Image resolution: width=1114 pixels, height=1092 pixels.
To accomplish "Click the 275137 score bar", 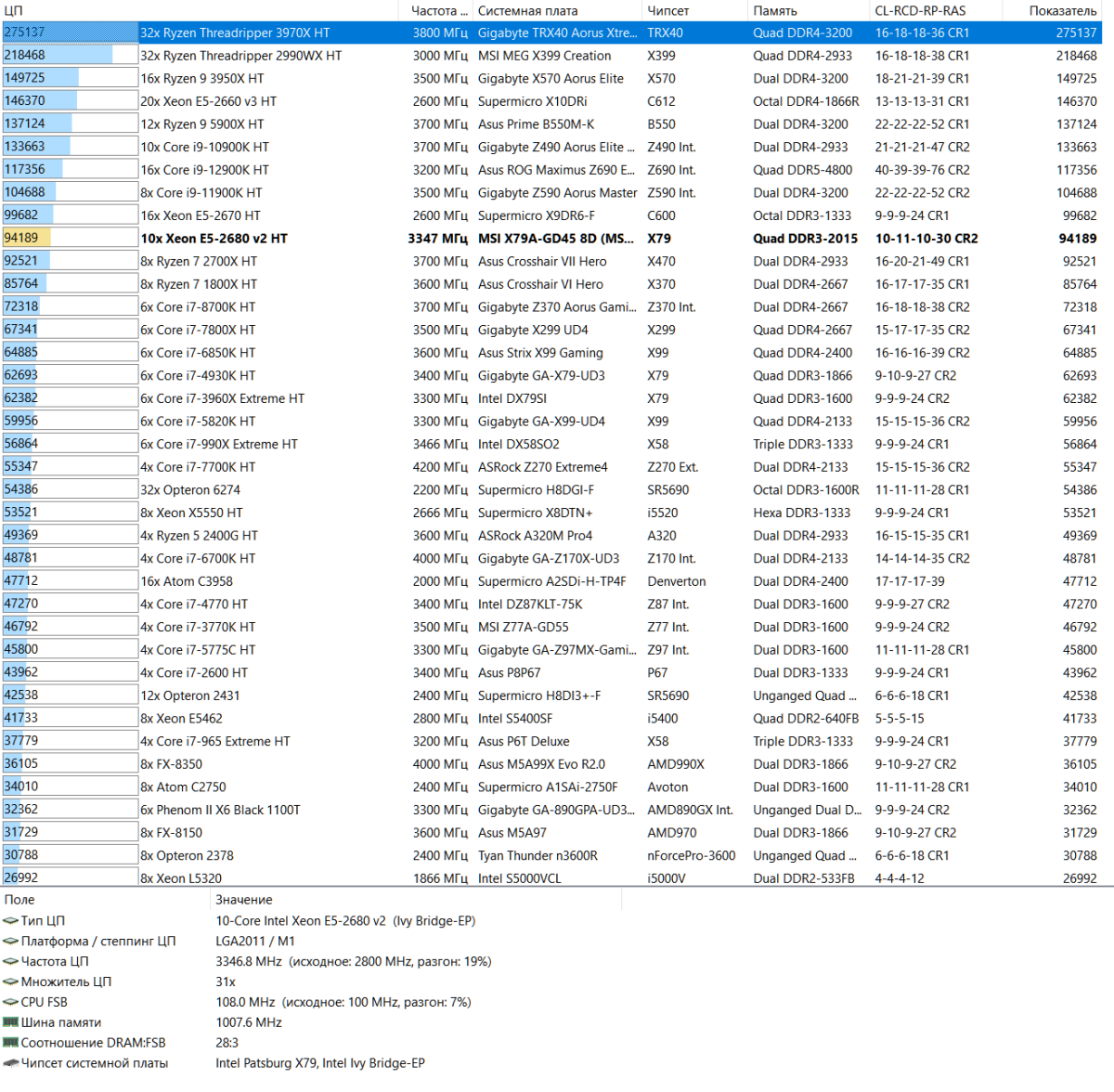I will coord(70,32).
